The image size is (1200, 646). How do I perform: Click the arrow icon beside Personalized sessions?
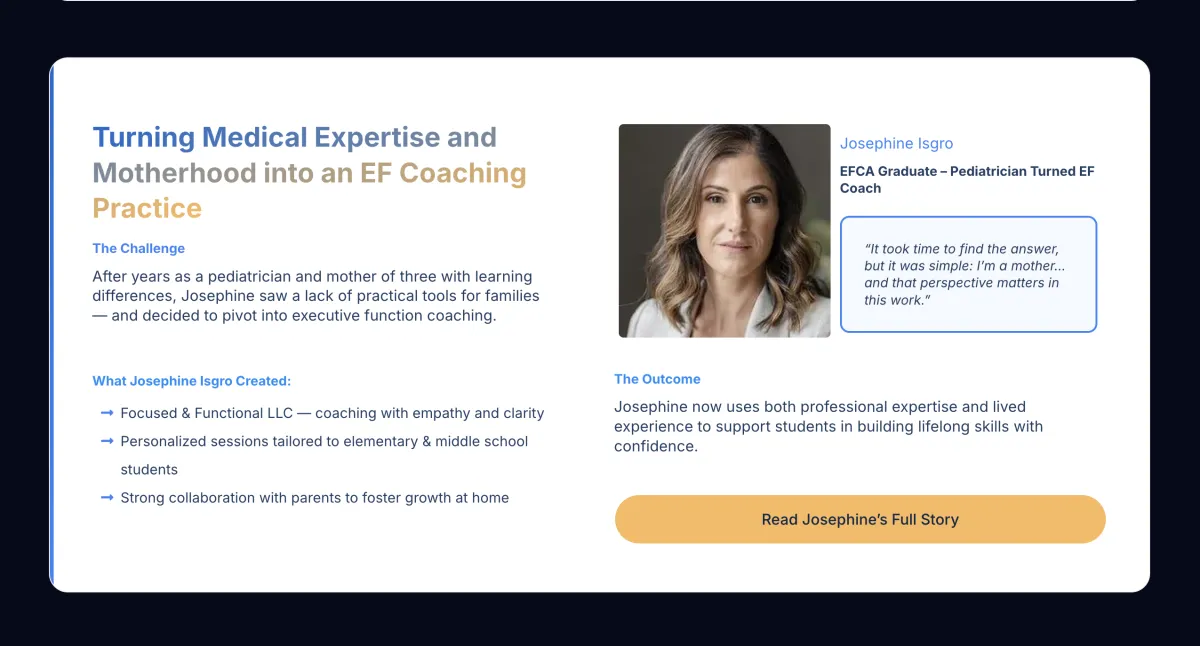107,440
